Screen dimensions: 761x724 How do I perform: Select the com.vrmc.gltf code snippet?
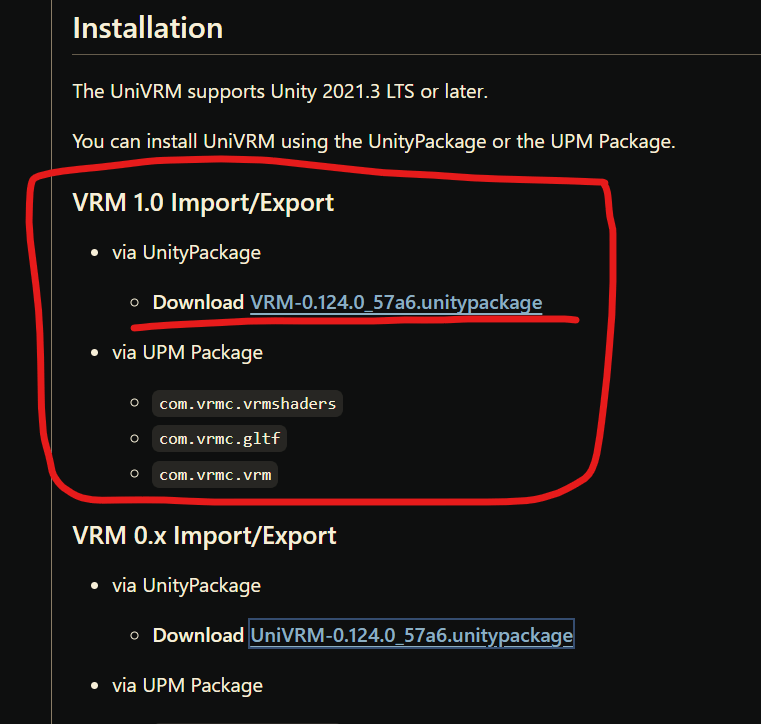pos(219,439)
